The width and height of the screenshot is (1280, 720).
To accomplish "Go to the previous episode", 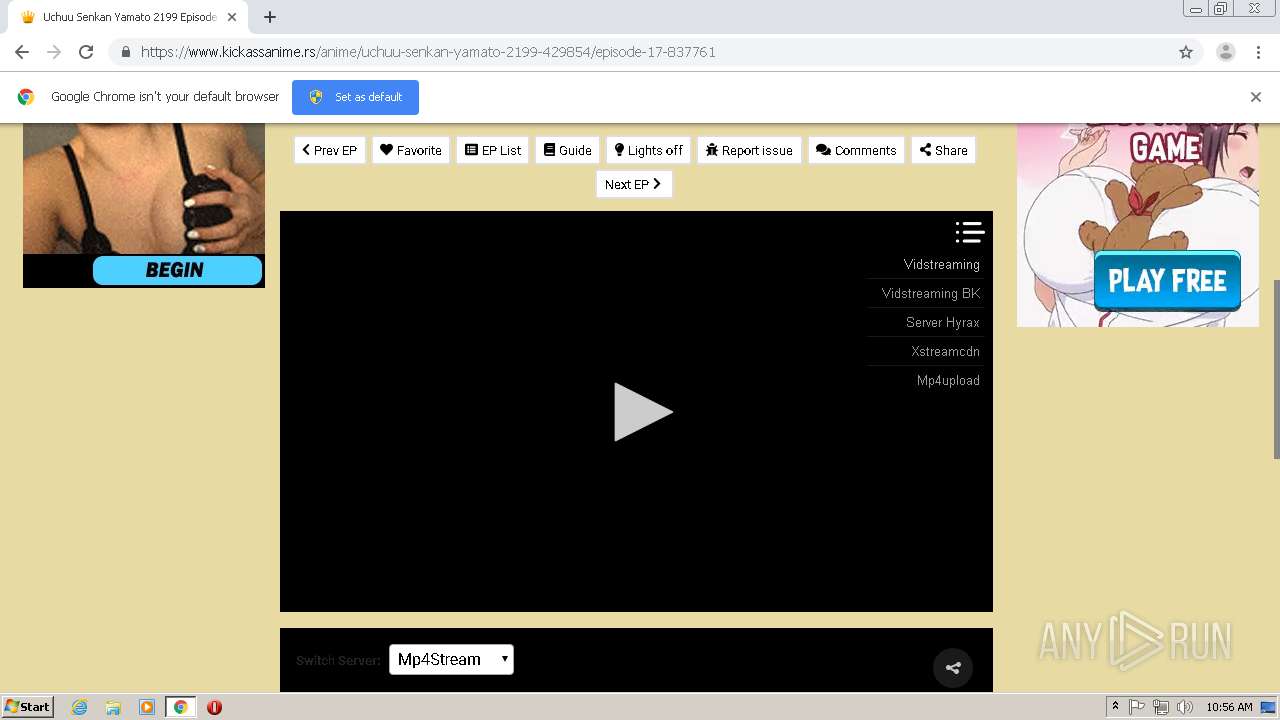I will click(x=329, y=150).
